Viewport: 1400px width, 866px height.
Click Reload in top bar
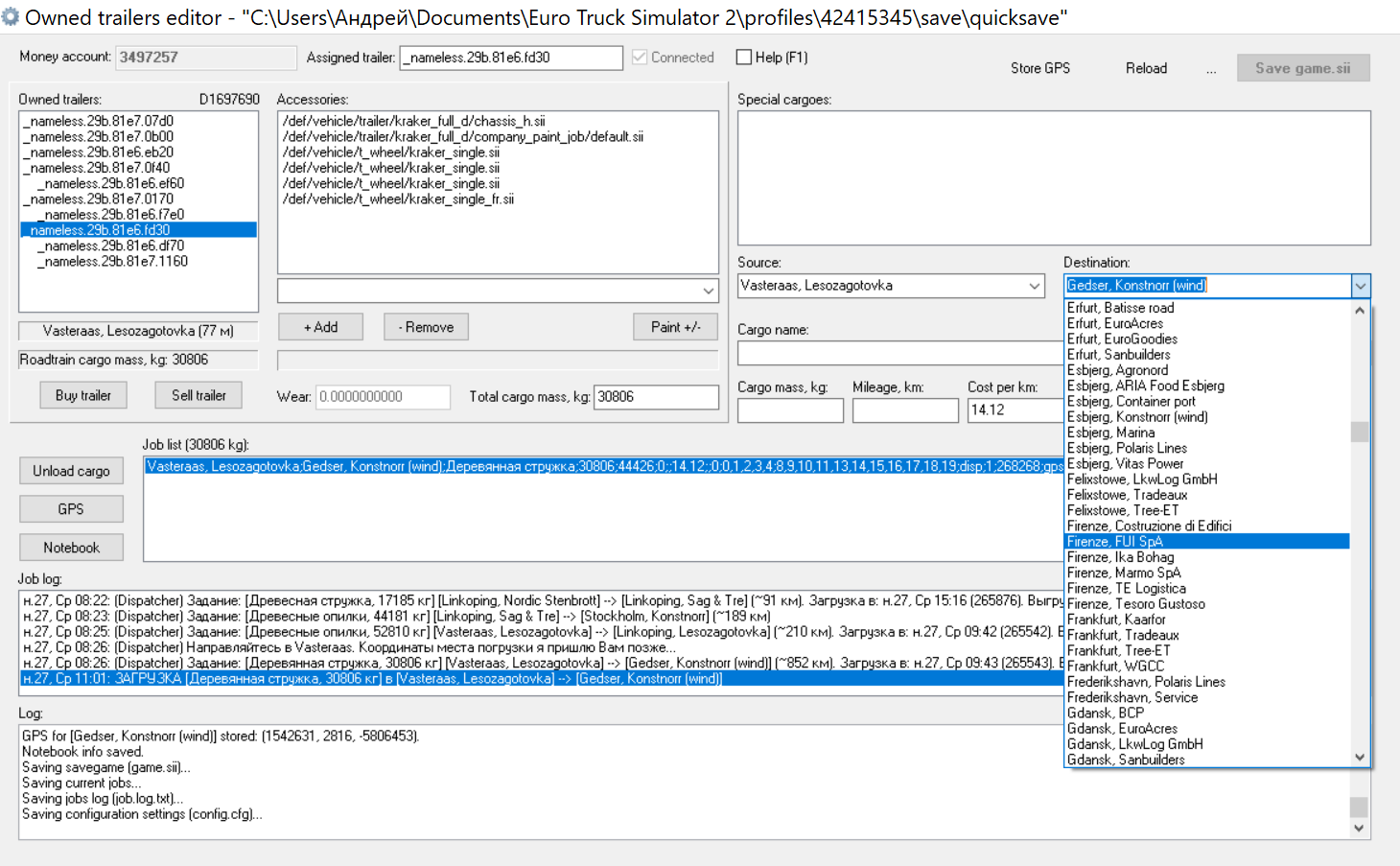tap(1146, 68)
